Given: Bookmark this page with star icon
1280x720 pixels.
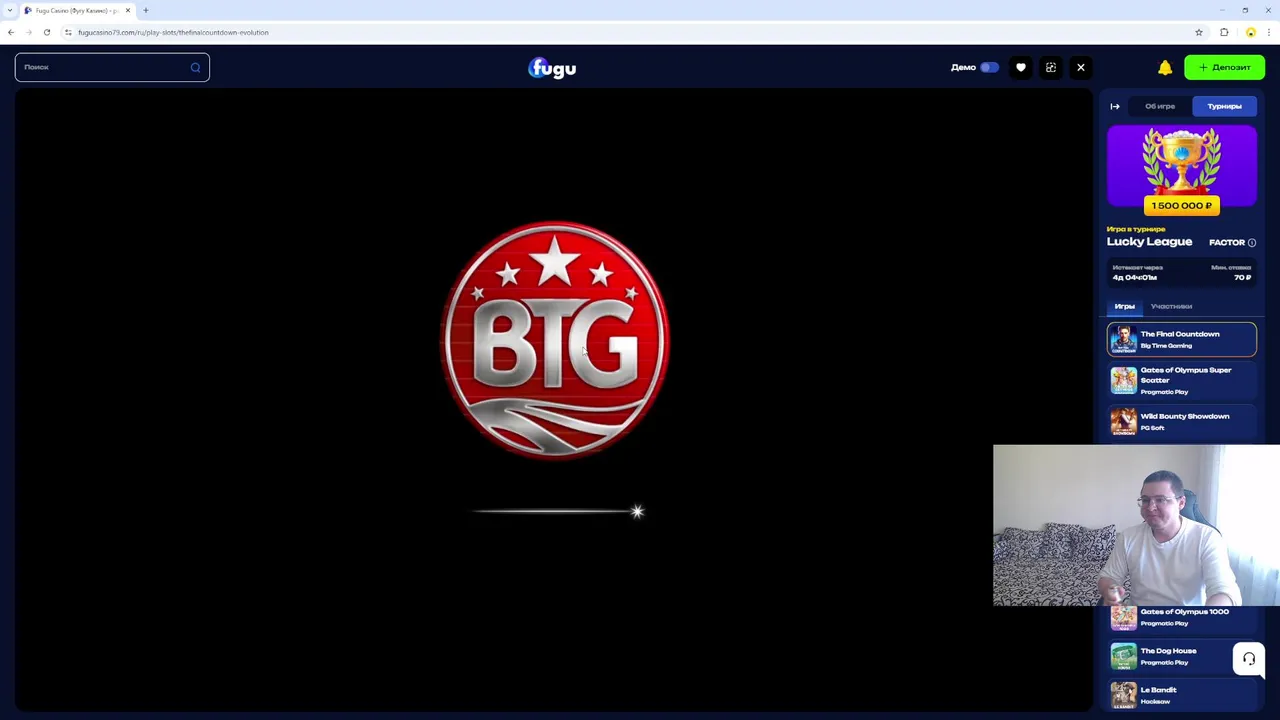Looking at the screenshot, I should point(1199,32).
